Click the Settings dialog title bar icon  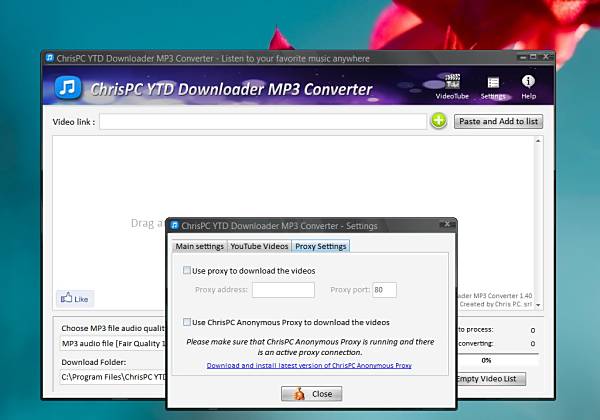click(174, 225)
